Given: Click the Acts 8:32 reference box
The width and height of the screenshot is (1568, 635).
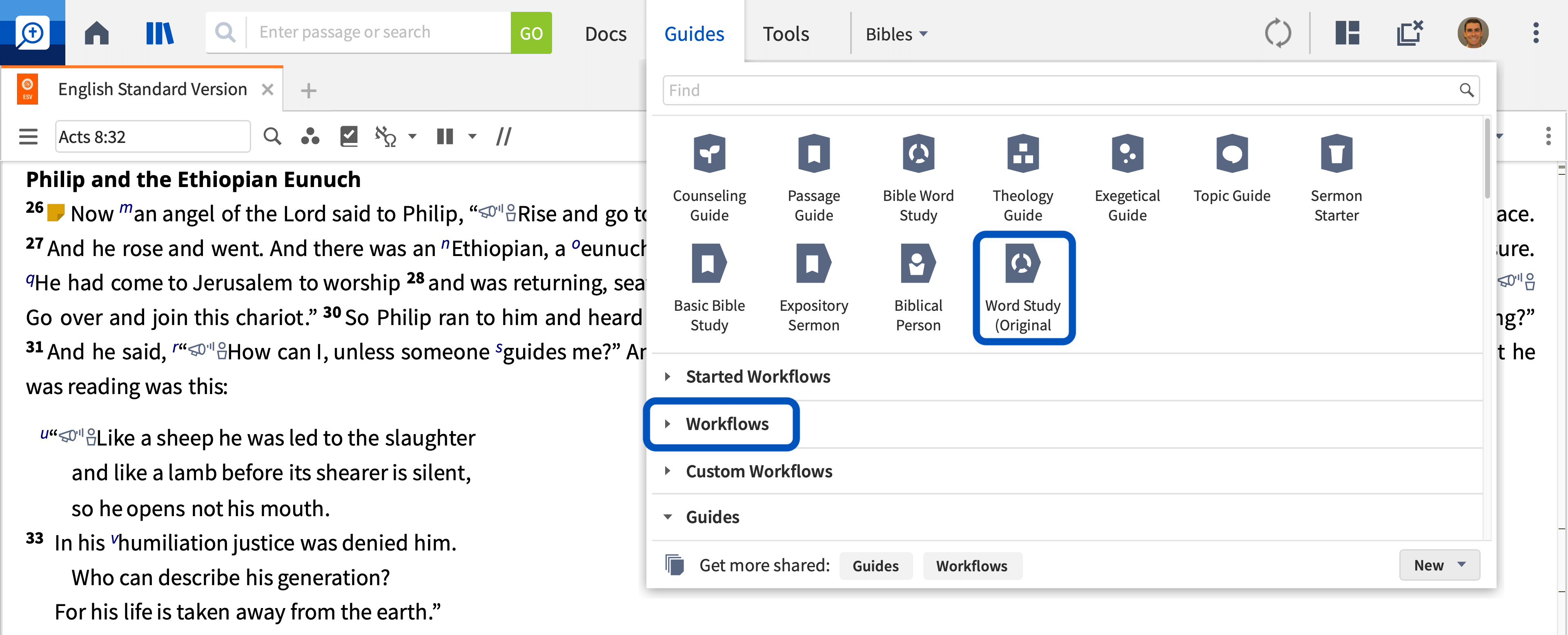Looking at the screenshot, I should tap(153, 136).
